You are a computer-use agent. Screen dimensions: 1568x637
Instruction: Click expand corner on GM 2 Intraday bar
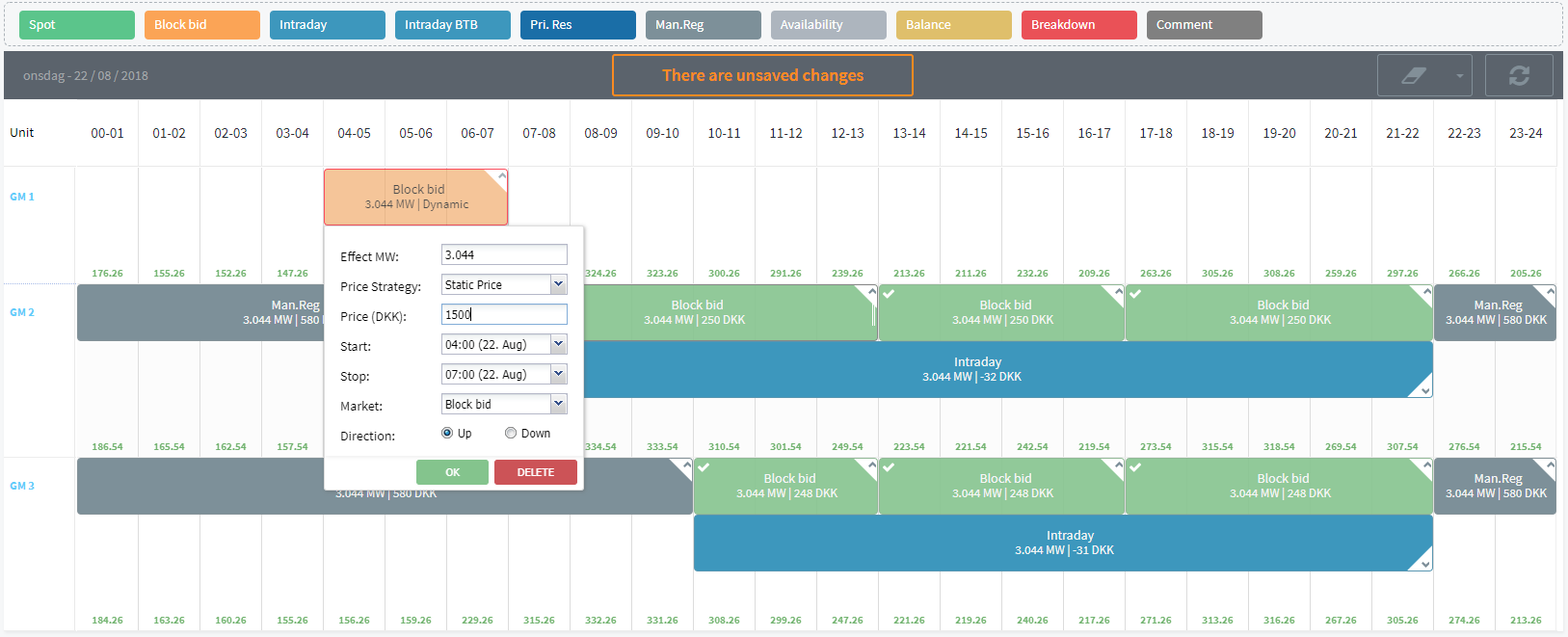click(x=1424, y=390)
